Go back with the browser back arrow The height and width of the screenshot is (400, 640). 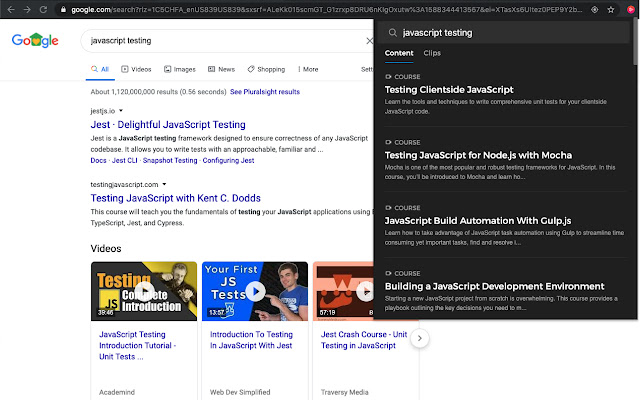click(x=11, y=9)
